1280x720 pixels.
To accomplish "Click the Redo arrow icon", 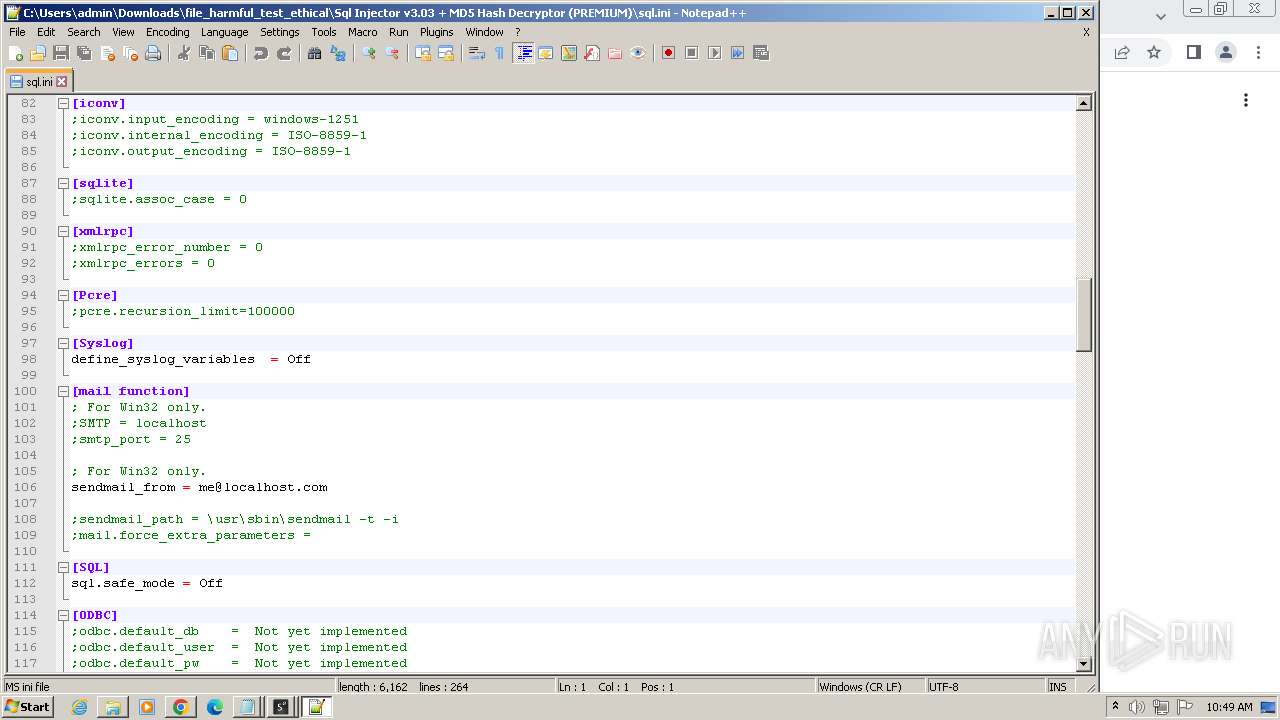I will coord(284,53).
